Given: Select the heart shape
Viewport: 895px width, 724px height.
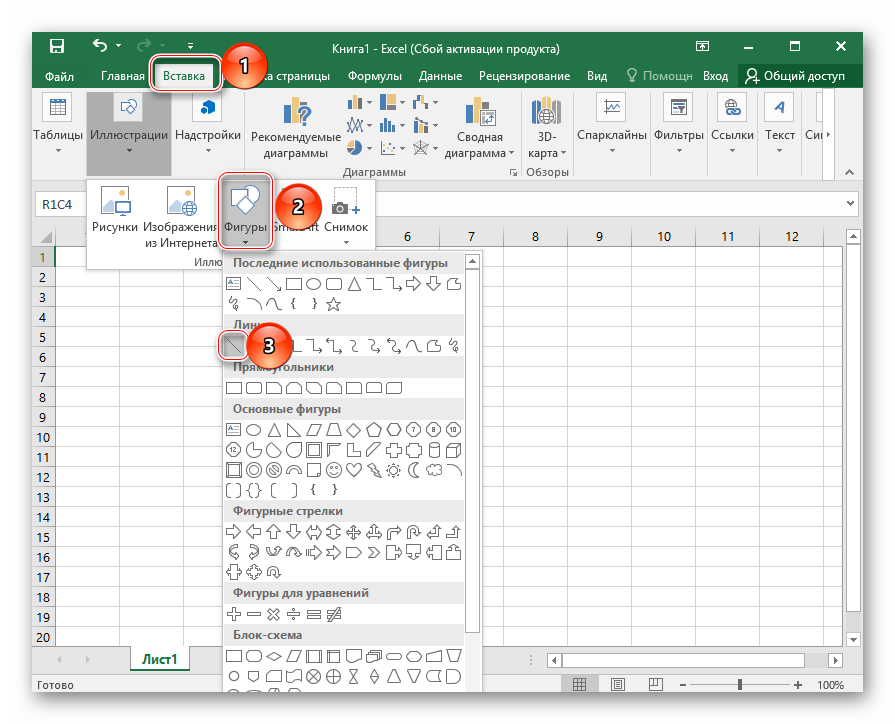Looking at the screenshot, I should [x=354, y=470].
